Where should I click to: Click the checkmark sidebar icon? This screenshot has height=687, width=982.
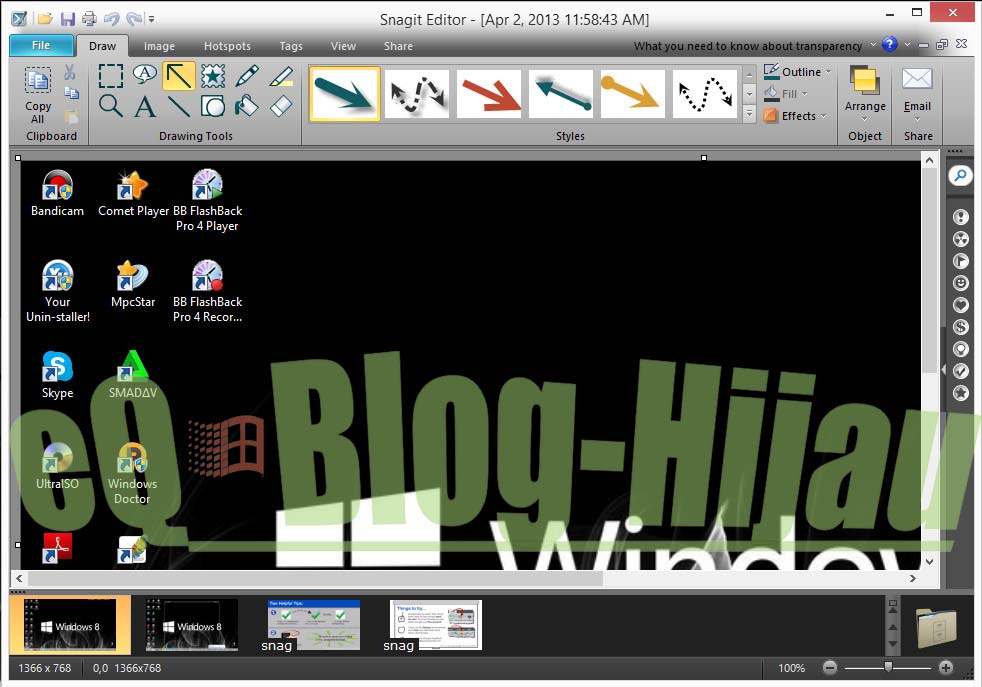coord(961,371)
